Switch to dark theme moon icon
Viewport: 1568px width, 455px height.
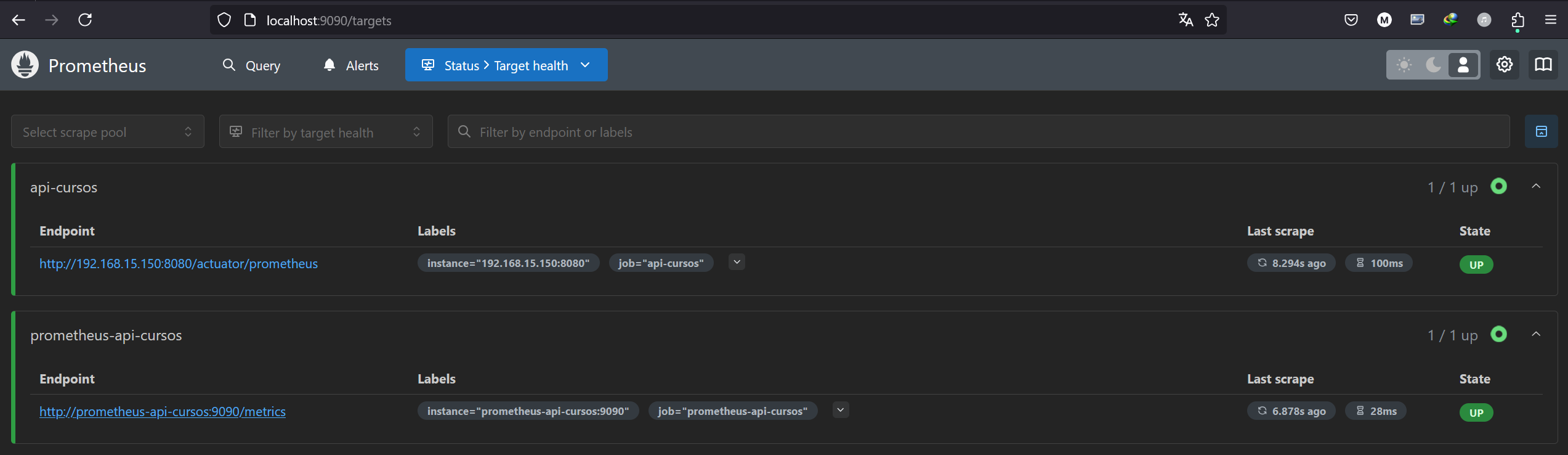pyautogui.click(x=1434, y=65)
